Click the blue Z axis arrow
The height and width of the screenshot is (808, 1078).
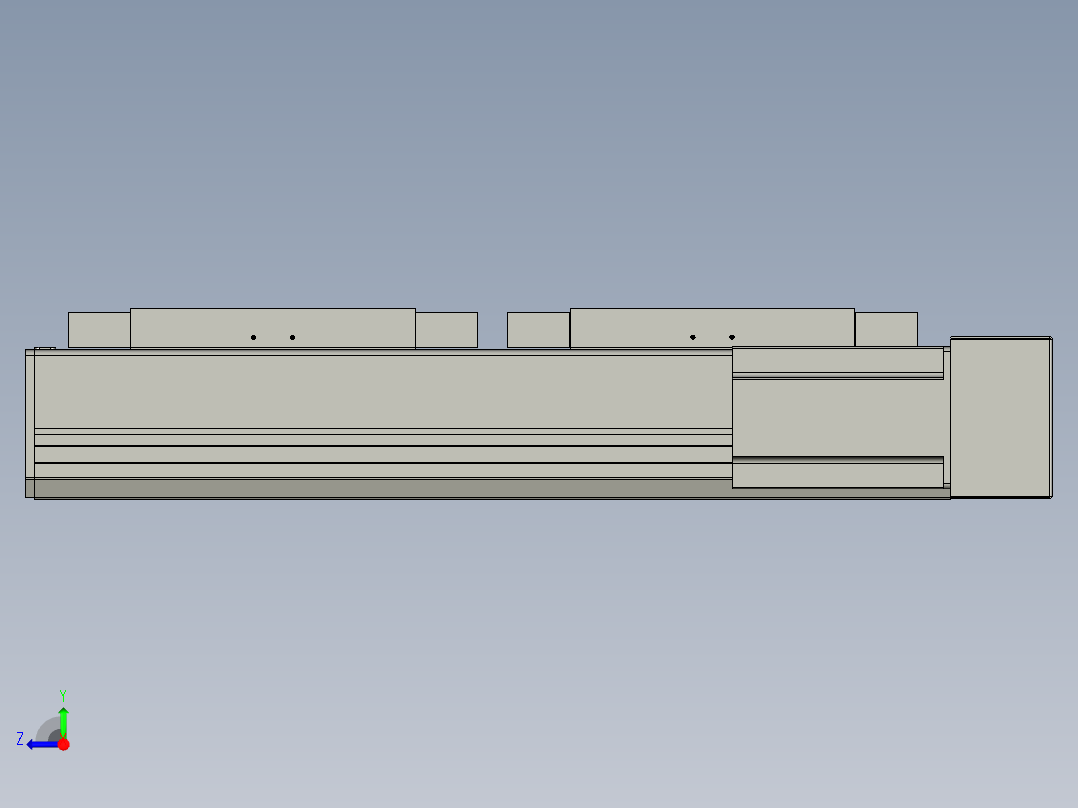pyautogui.click(x=43, y=745)
